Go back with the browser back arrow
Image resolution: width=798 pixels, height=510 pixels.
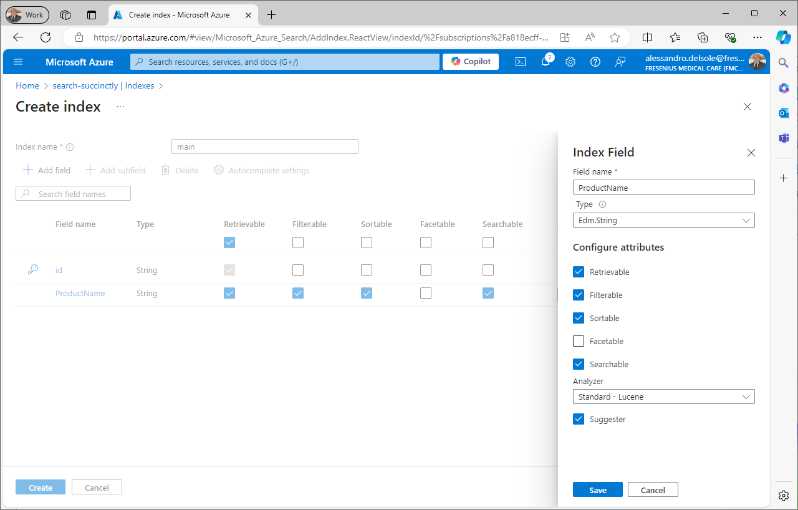[x=18, y=37]
